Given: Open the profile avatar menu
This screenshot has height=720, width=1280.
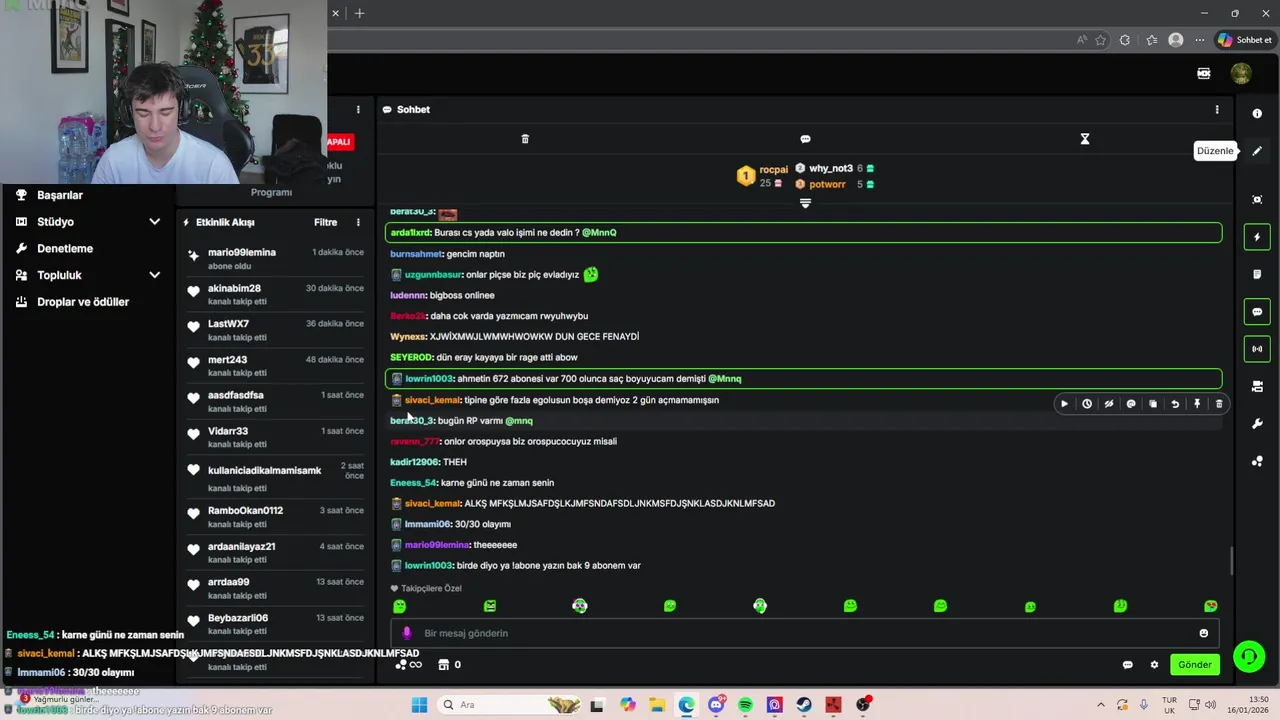Looking at the screenshot, I should (x=1241, y=73).
